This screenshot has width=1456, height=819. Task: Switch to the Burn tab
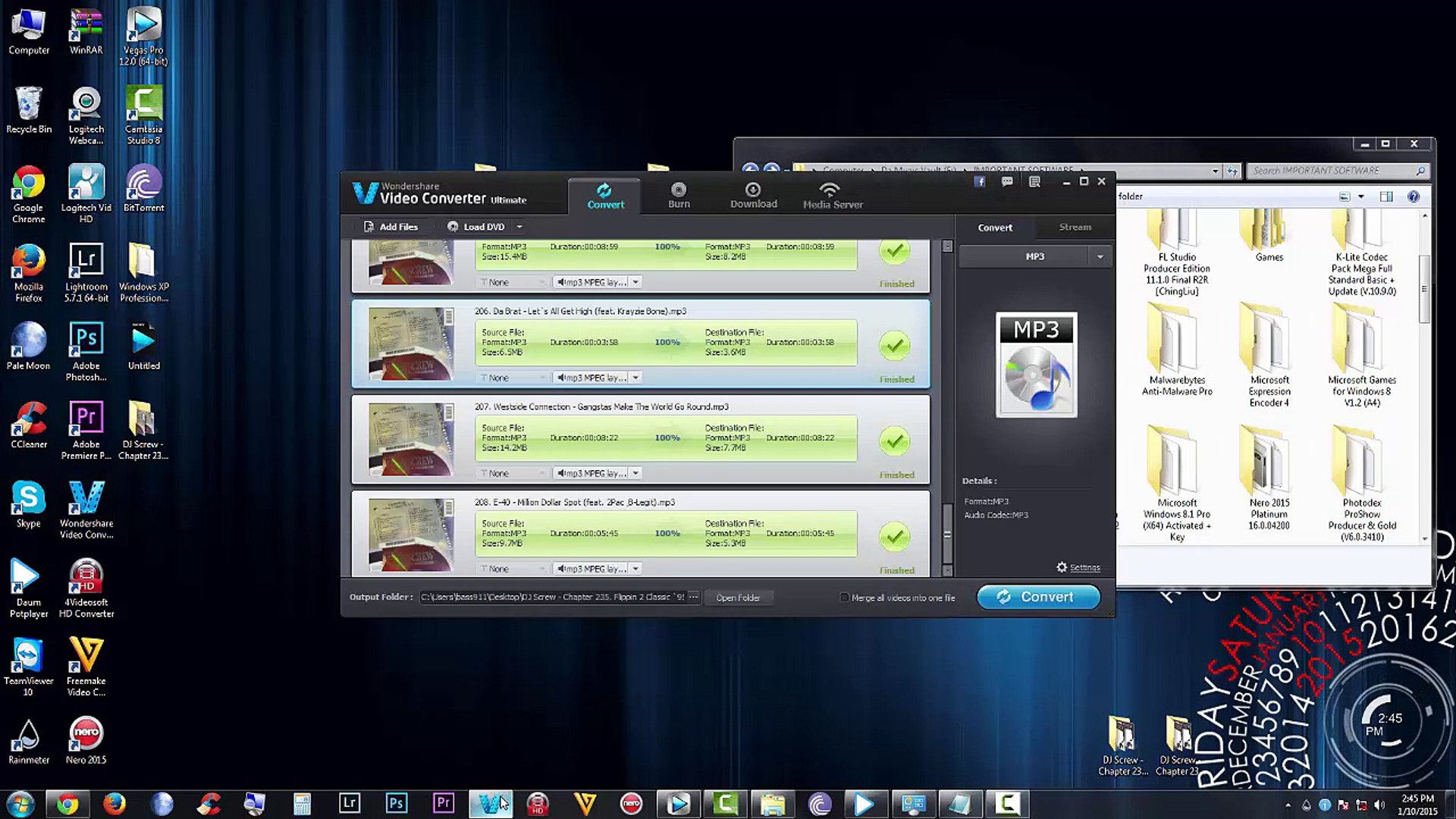679,196
